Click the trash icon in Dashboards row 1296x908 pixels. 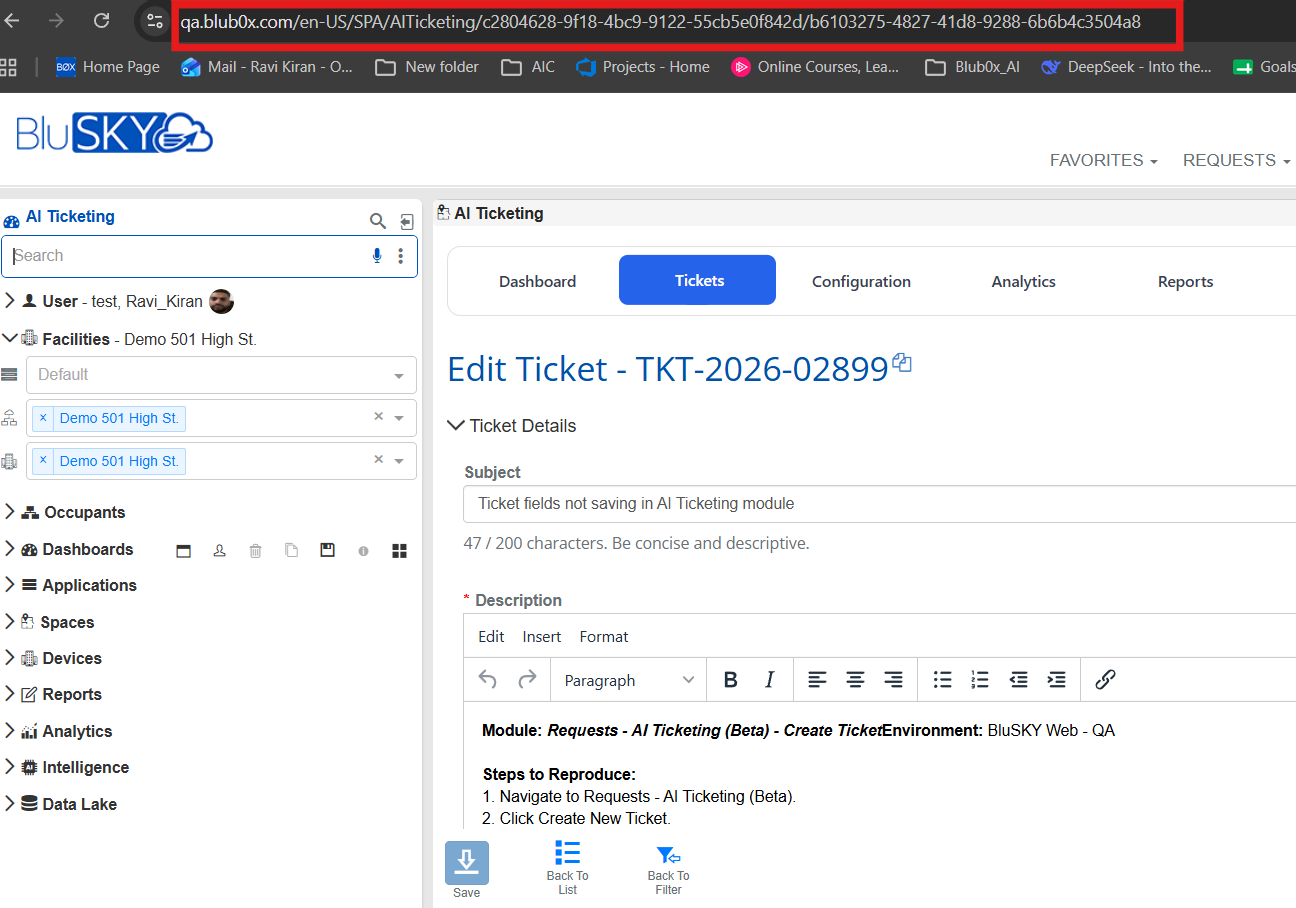click(x=256, y=551)
